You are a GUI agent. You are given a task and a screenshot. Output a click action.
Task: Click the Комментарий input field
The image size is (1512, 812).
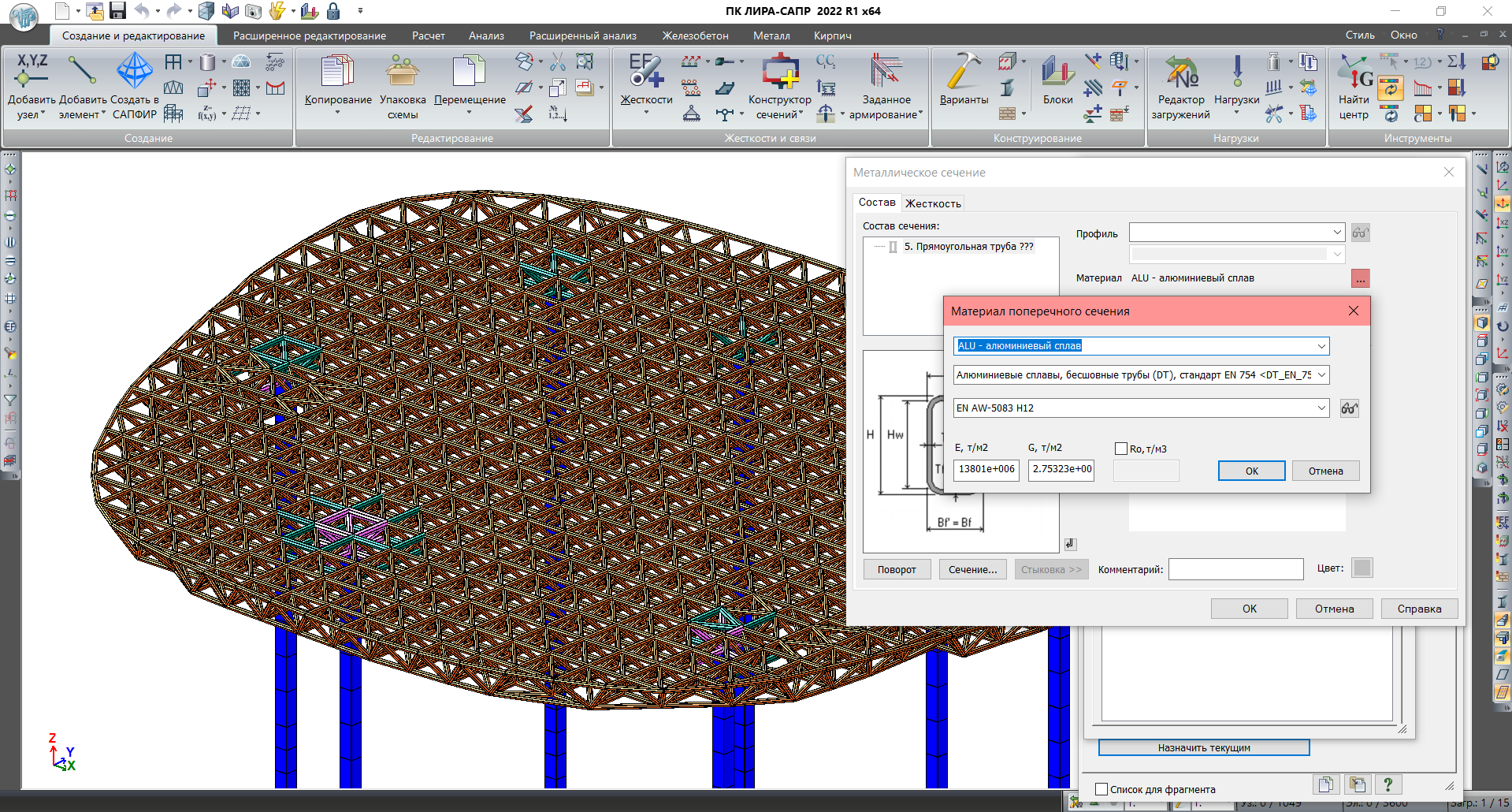(x=1235, y=569)
